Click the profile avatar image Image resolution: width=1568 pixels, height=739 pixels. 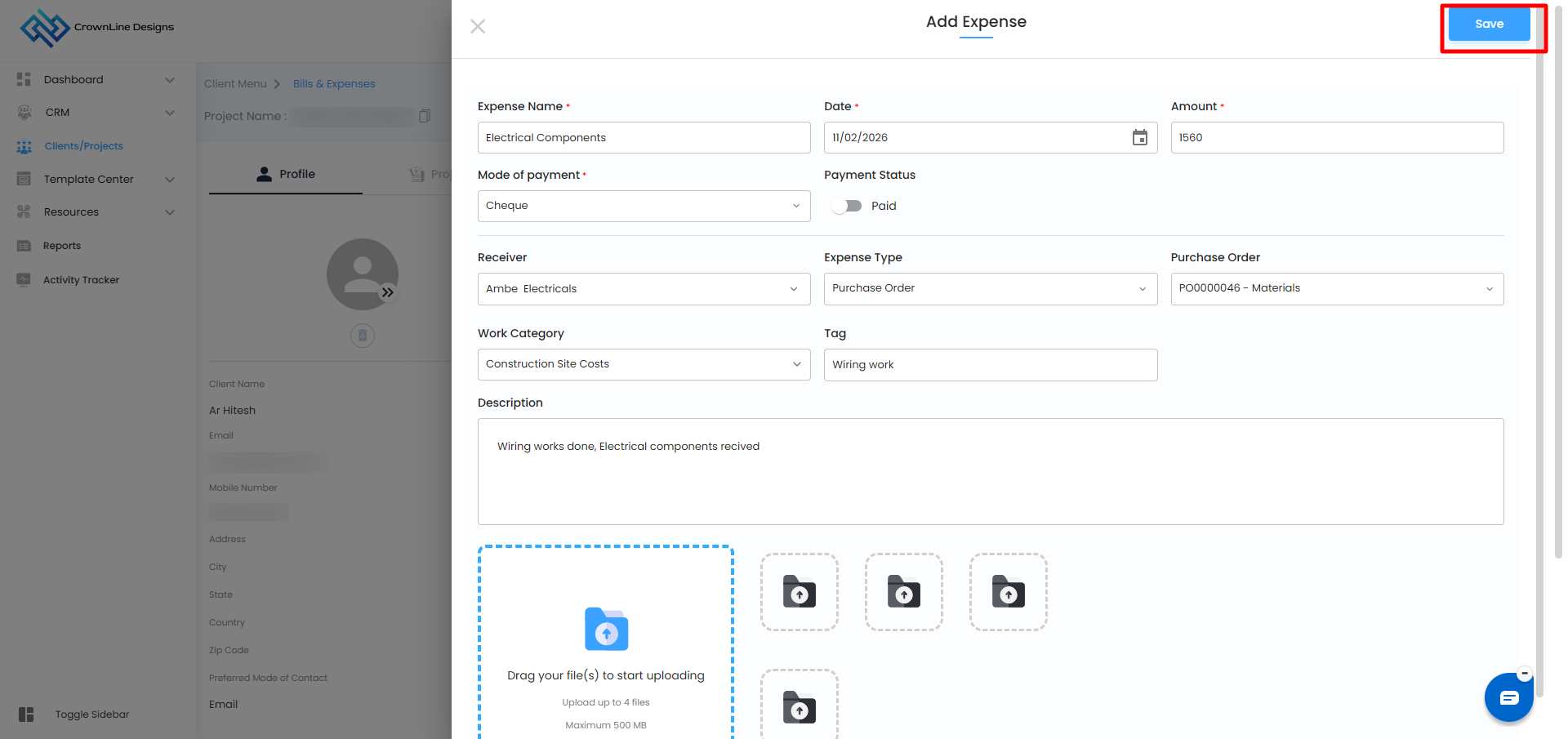tap(363, 274)
